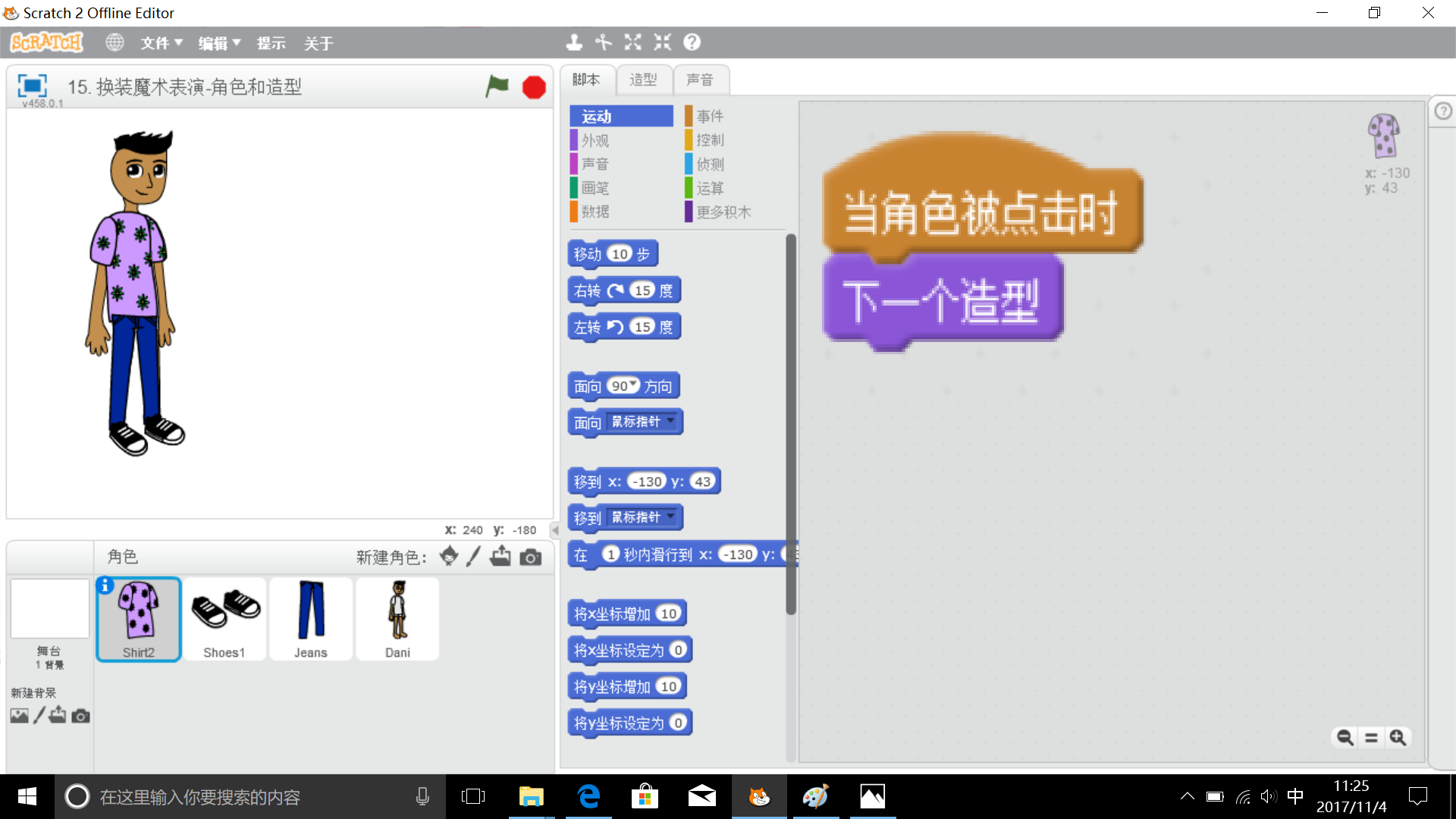The image size is (1456, 819).
Task: Click the 将x坐标增加 10 block
Action: point(627,613)
